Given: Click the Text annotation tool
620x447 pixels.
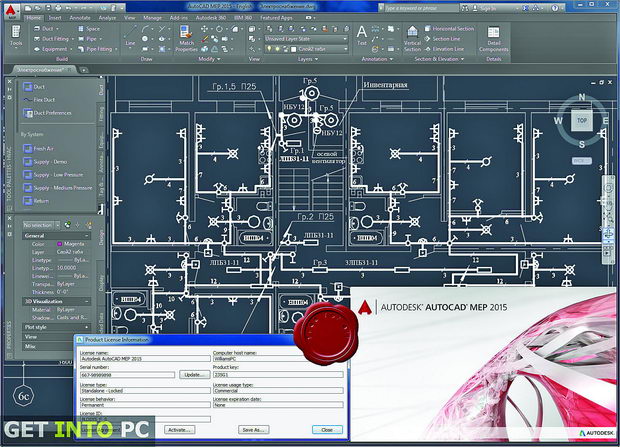Looking at the screenshot, I should click(362, 35).
